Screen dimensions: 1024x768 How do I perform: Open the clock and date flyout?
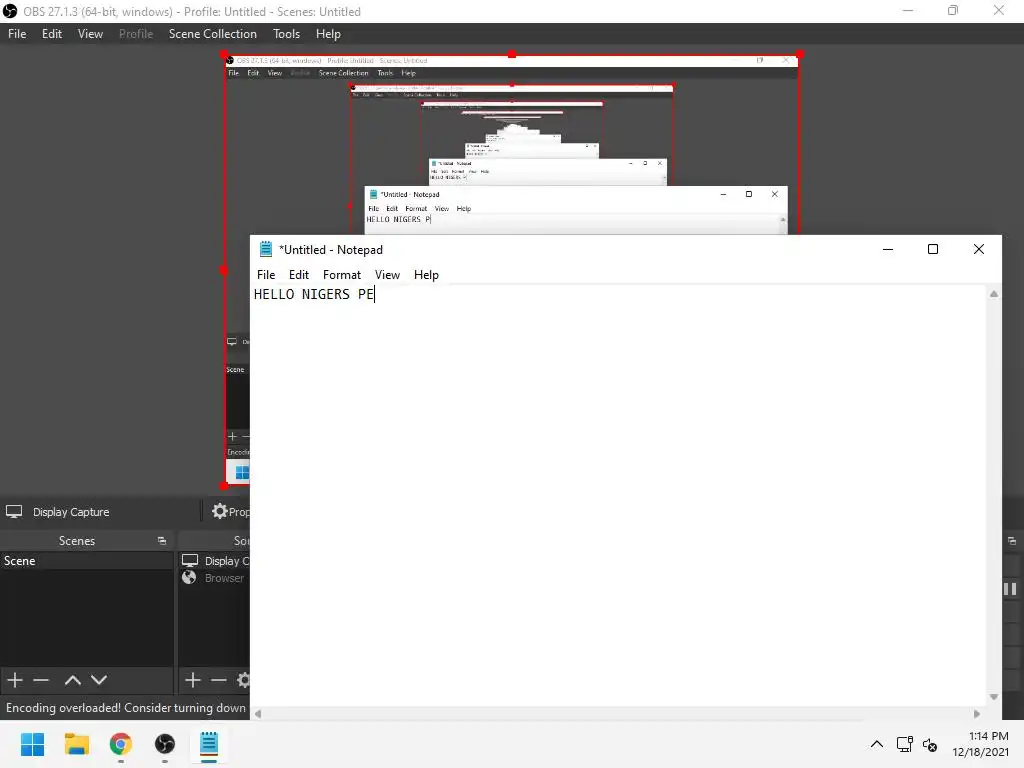coord(981,744)
